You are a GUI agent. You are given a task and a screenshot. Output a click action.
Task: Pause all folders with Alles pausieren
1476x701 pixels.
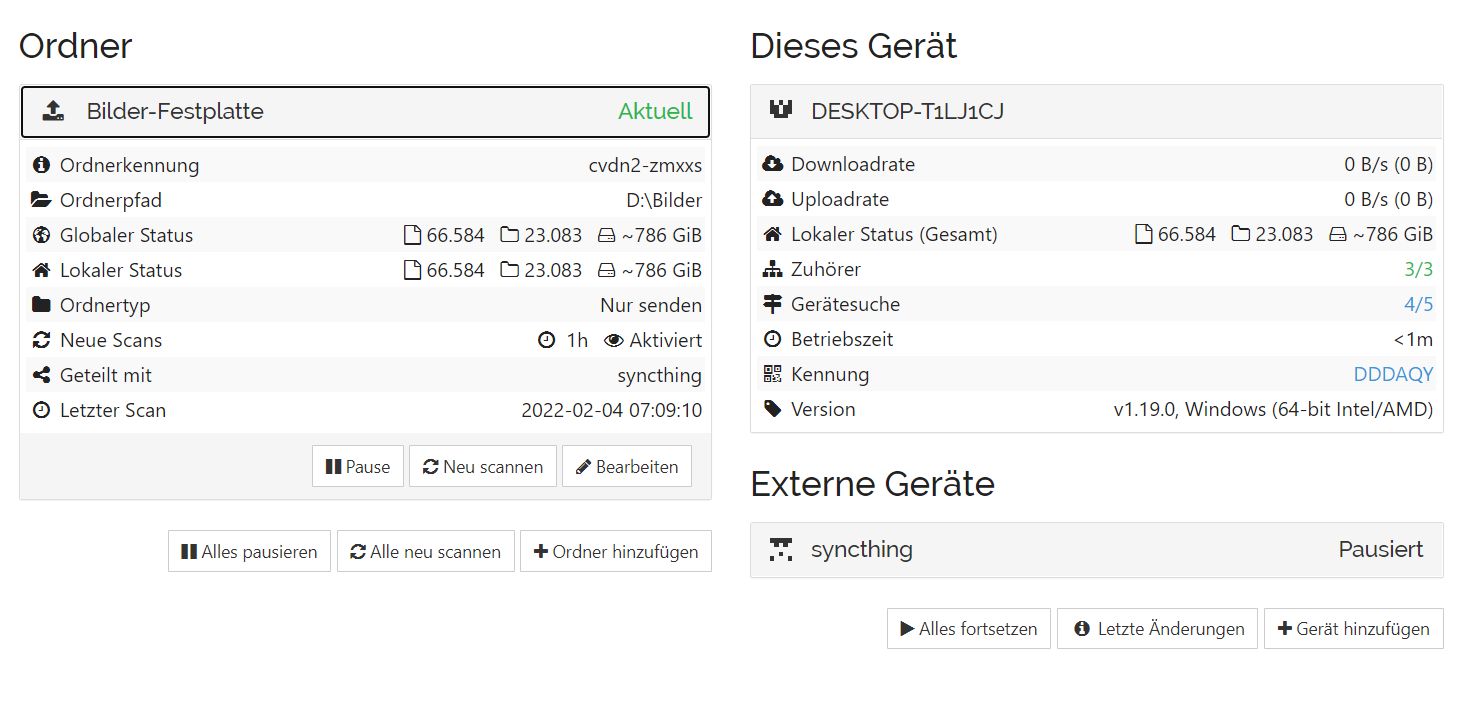tap(249, 552)
